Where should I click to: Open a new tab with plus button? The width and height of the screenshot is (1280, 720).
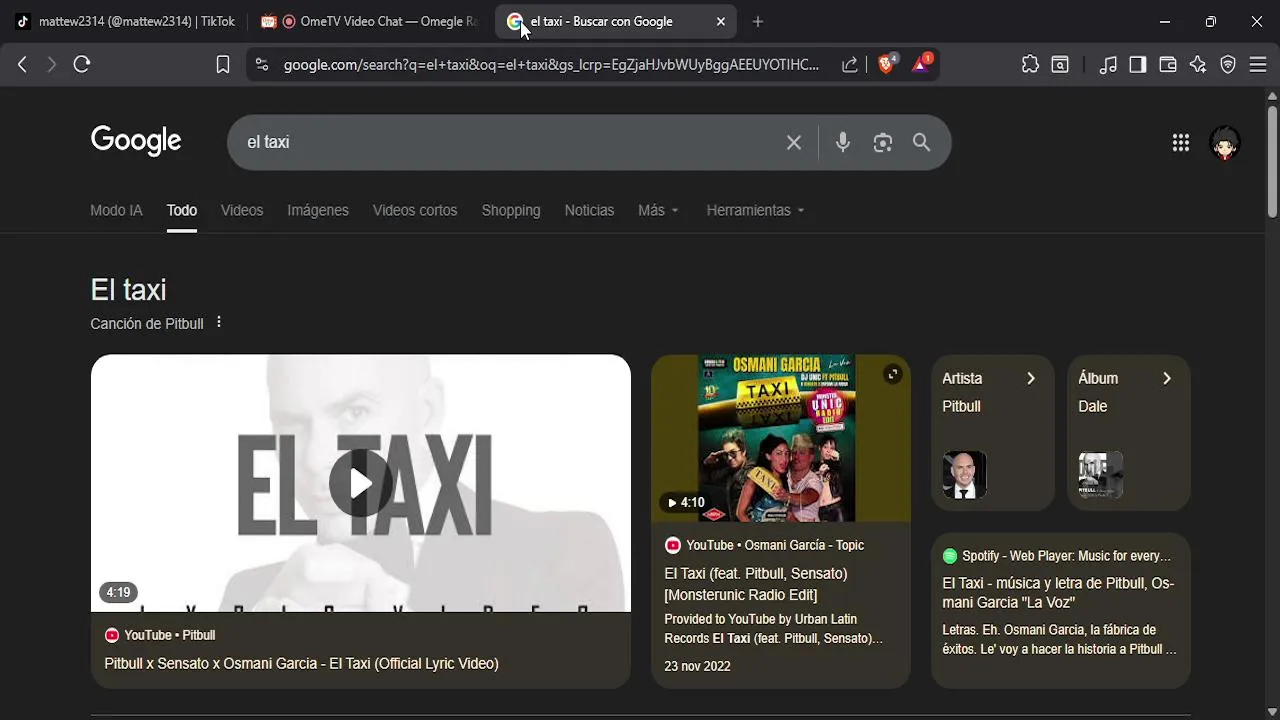point(757,21)
